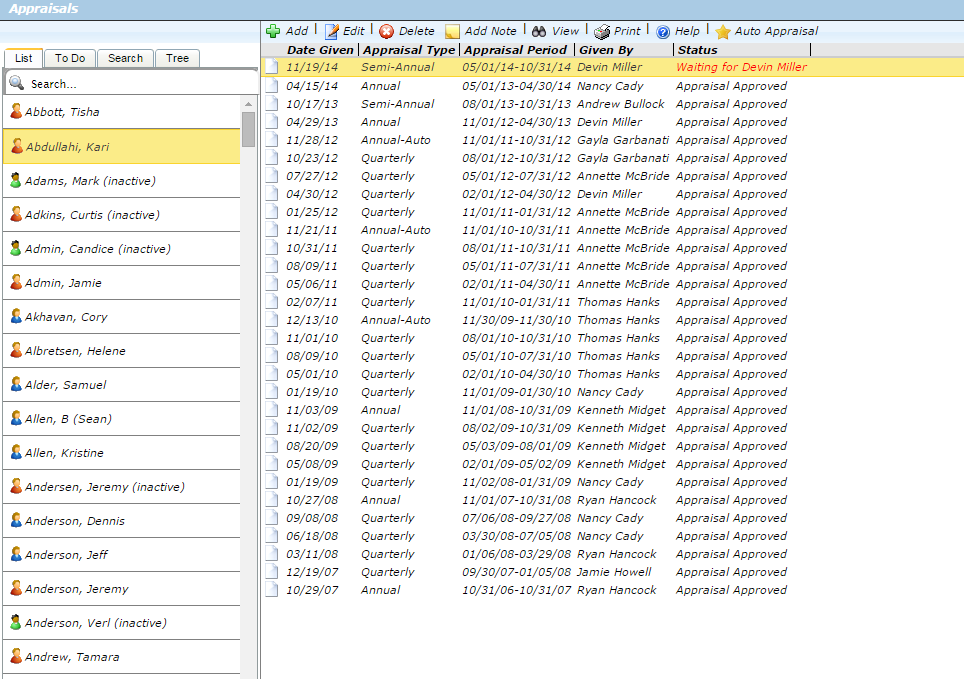Select the 11/28/12 Annual-Auto appraisal row
Viewport: 964px width, 679px height.
(x=530, y=140)
